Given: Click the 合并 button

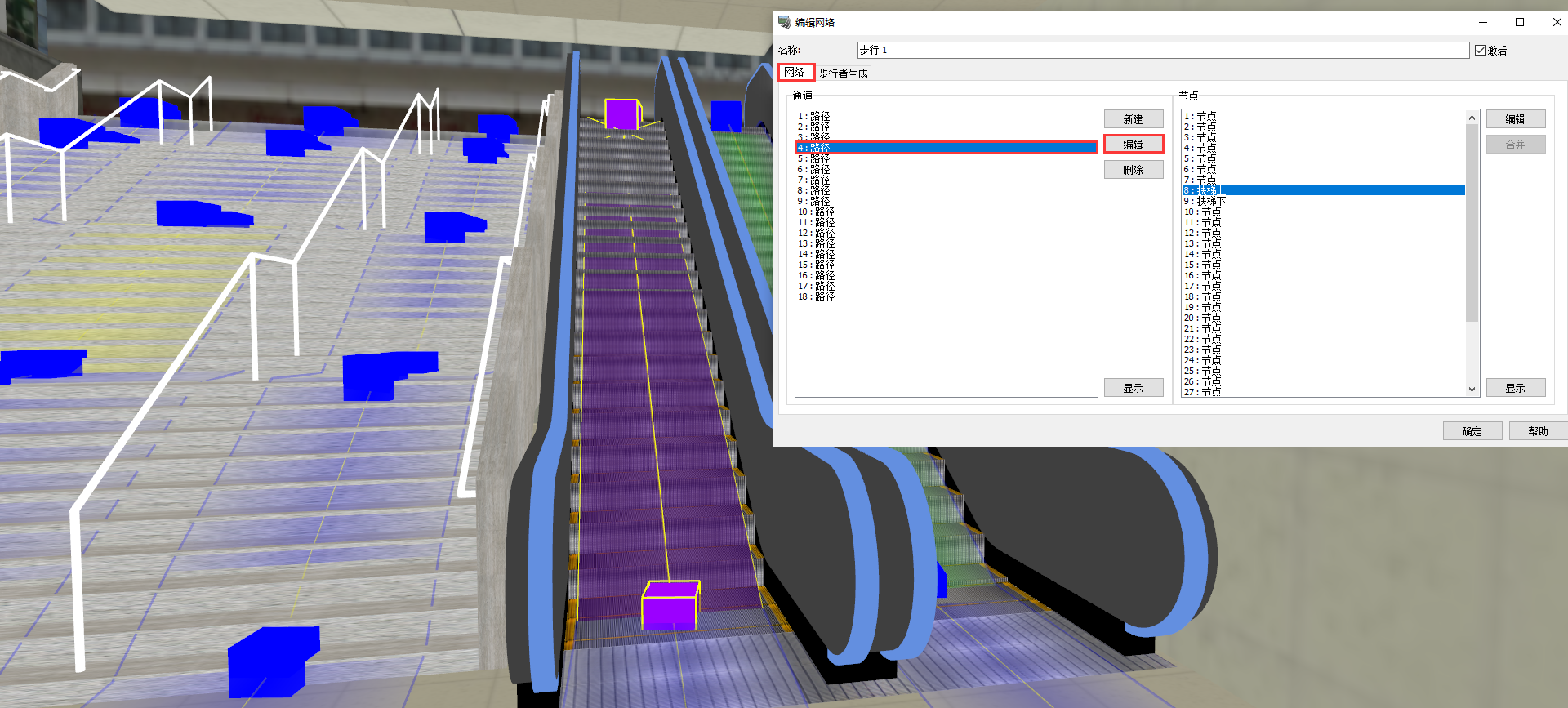Looking at the screenshot, I should pos(1516,145).
